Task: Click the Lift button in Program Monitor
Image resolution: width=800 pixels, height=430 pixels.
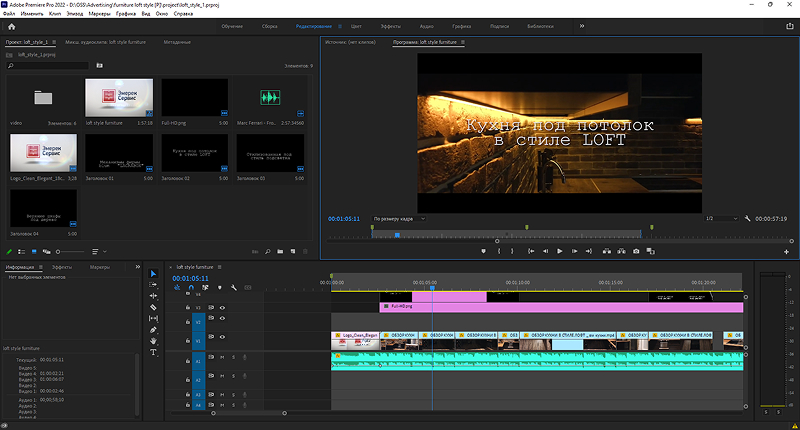Action: click(x=606, y=251)
